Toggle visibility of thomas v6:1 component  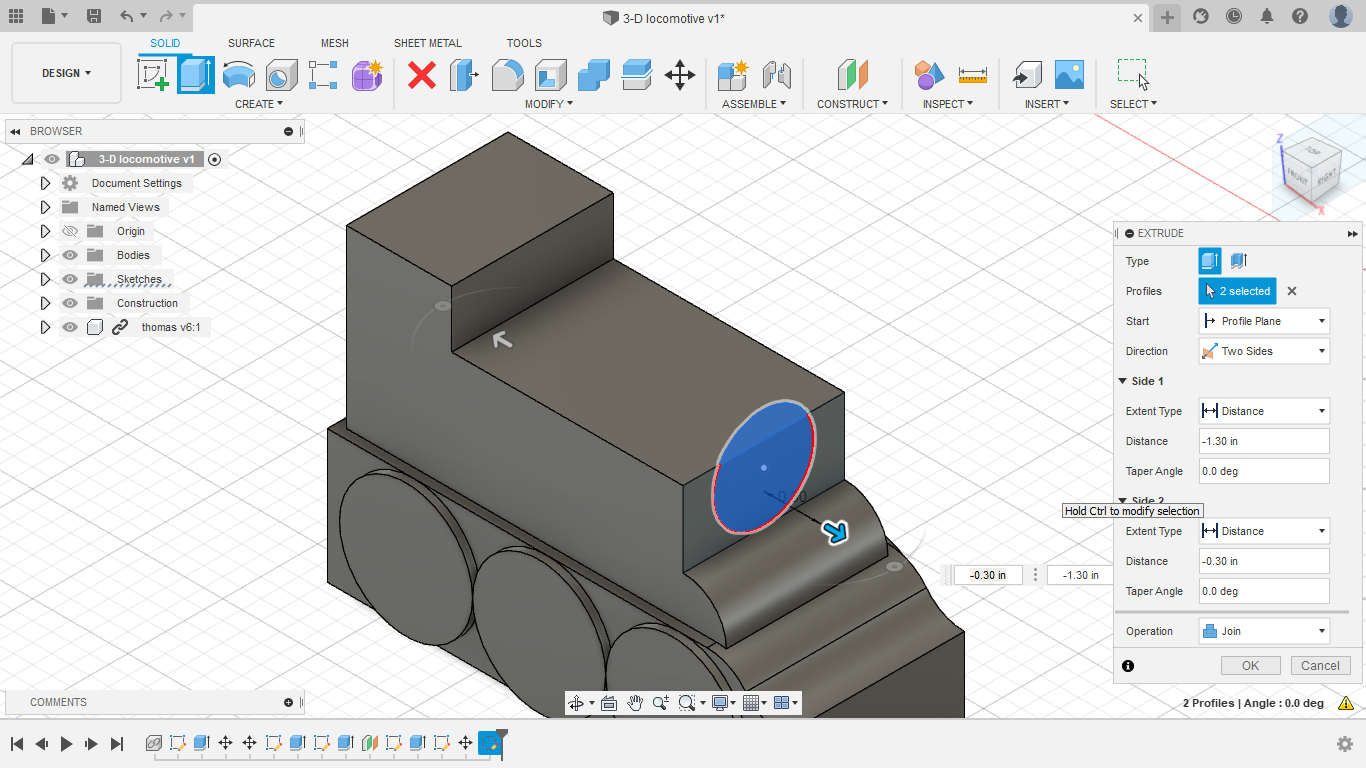coord(70,327)
